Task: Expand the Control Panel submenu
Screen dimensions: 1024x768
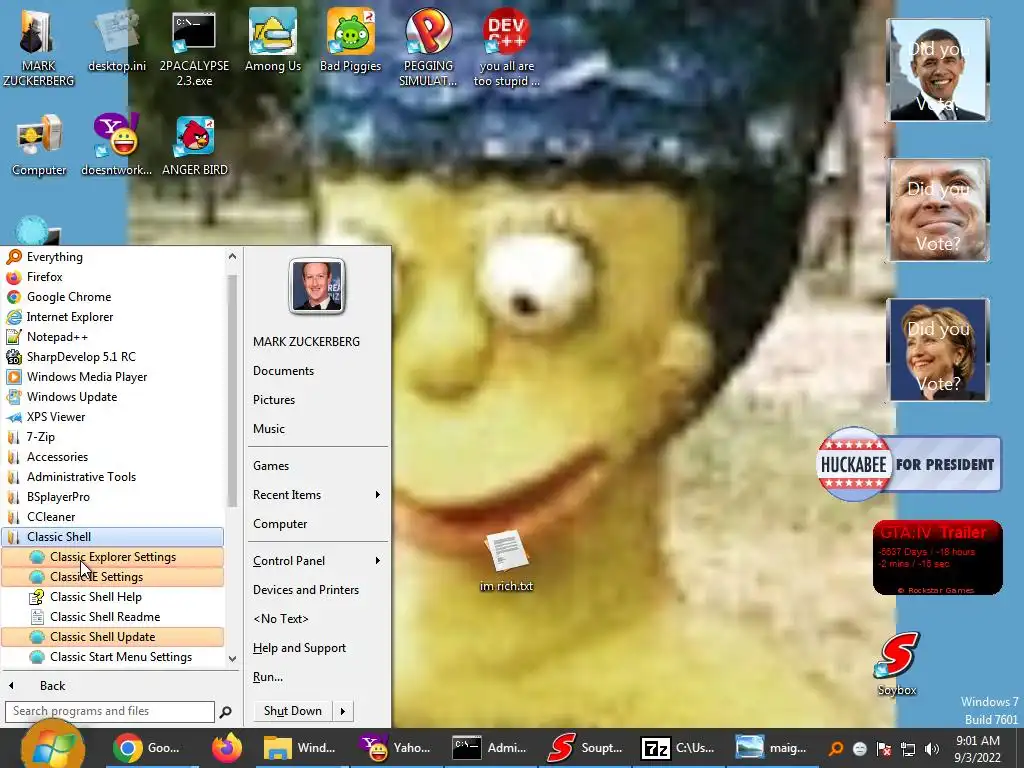Action: 317,561
